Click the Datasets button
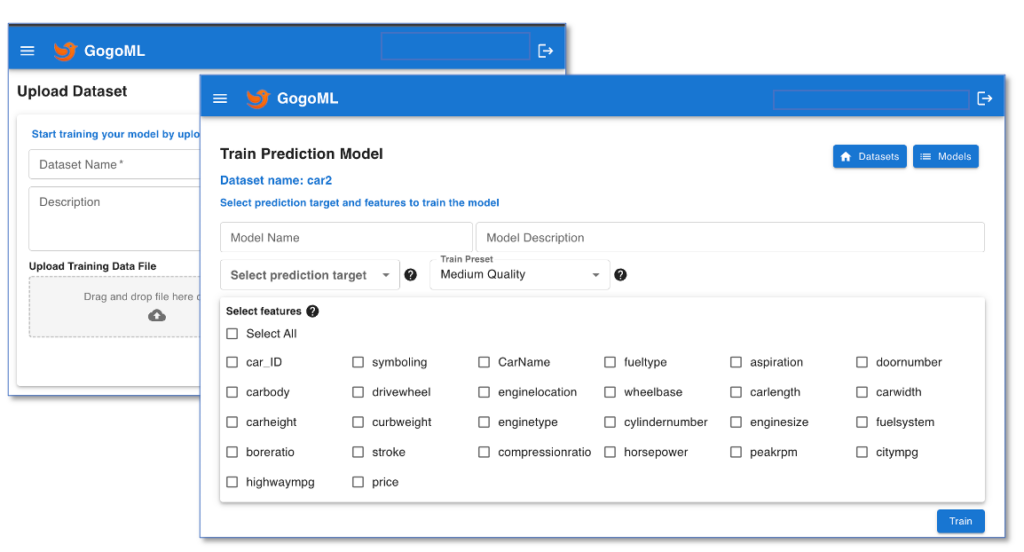This screenshot has width=1024, height=552. 869,157
